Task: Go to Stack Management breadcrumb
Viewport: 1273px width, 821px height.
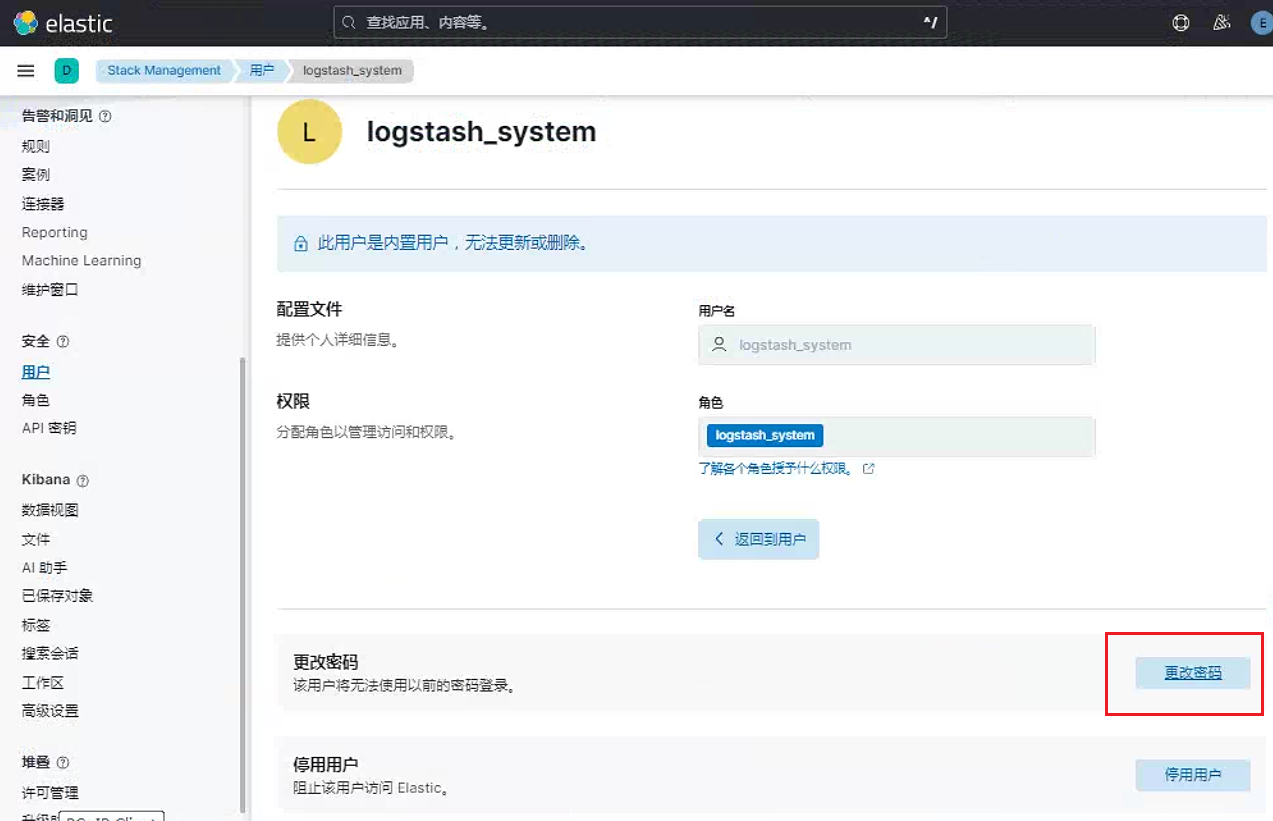Action: (164, 71)
